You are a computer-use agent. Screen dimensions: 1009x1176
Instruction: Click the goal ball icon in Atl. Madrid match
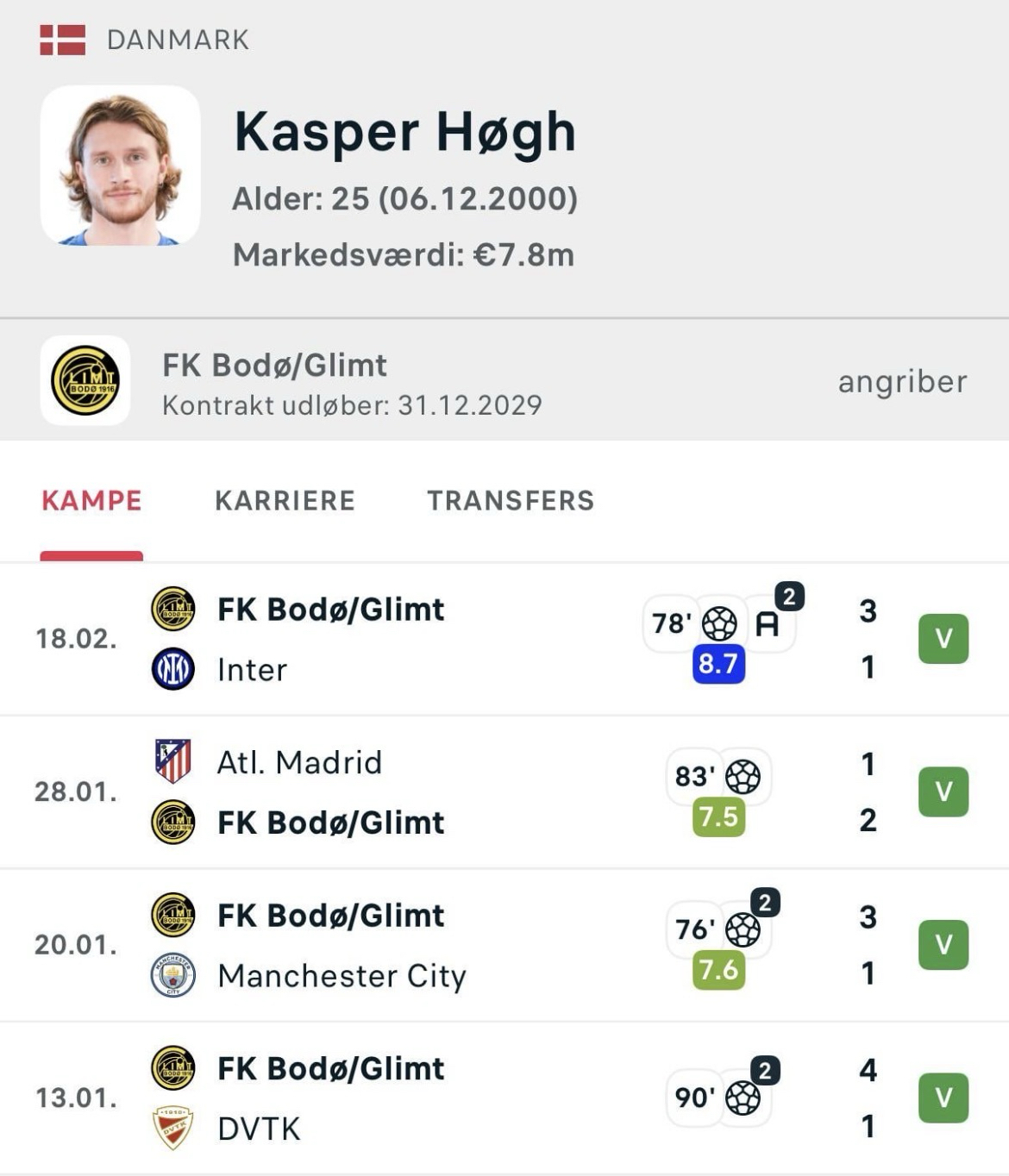pyautogui.click(x=743, y=777)
